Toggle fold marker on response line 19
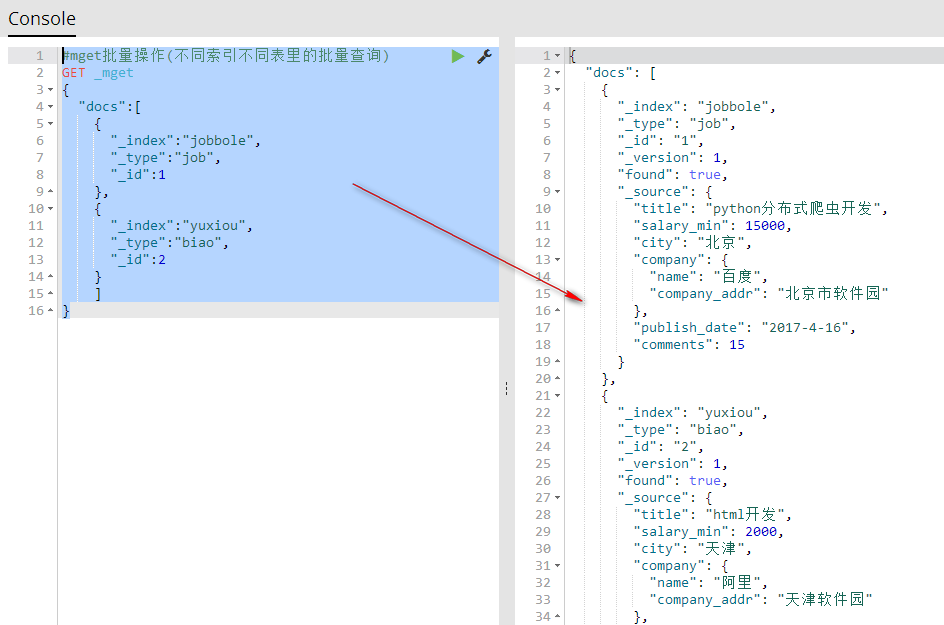944x625 pixels. click(557, 361)
